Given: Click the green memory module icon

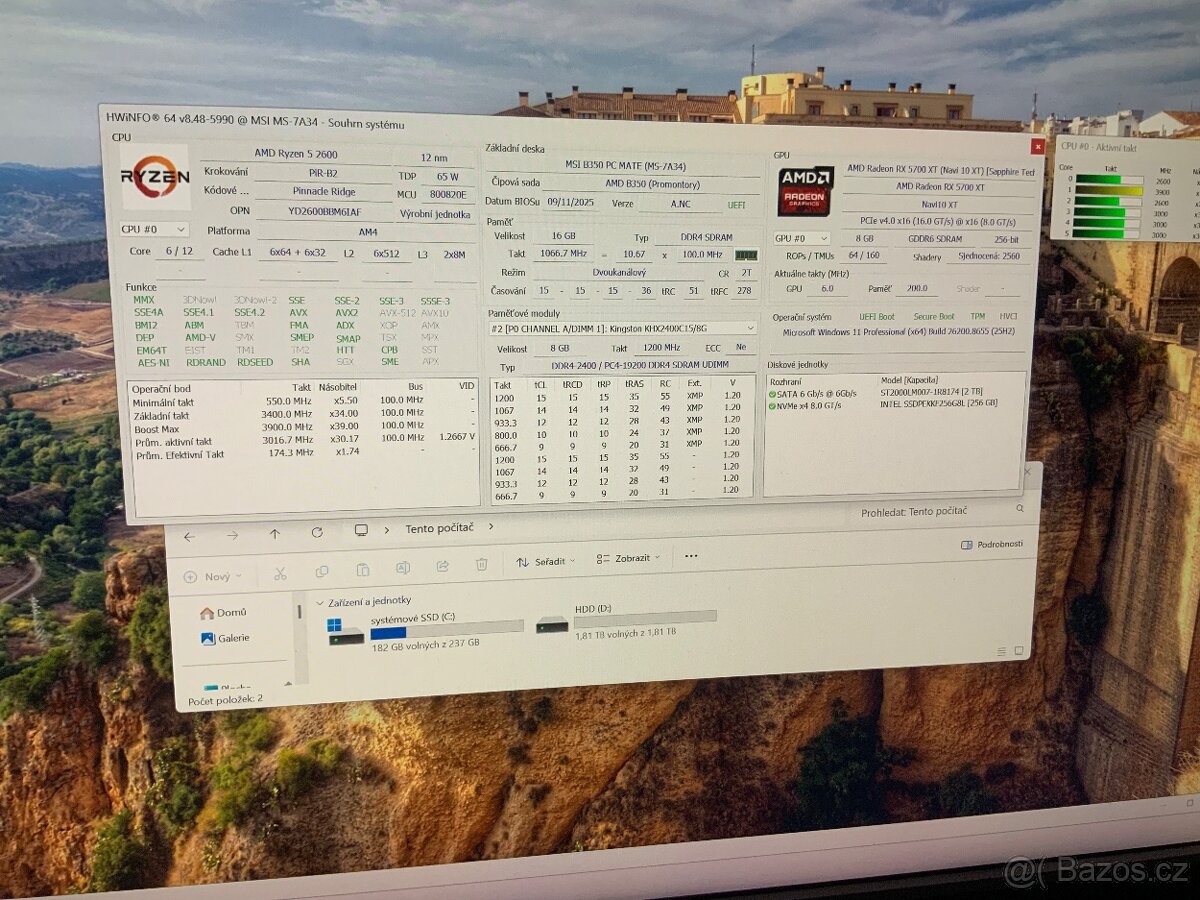Looking at the screenshot, I should [x=746, y=255].
